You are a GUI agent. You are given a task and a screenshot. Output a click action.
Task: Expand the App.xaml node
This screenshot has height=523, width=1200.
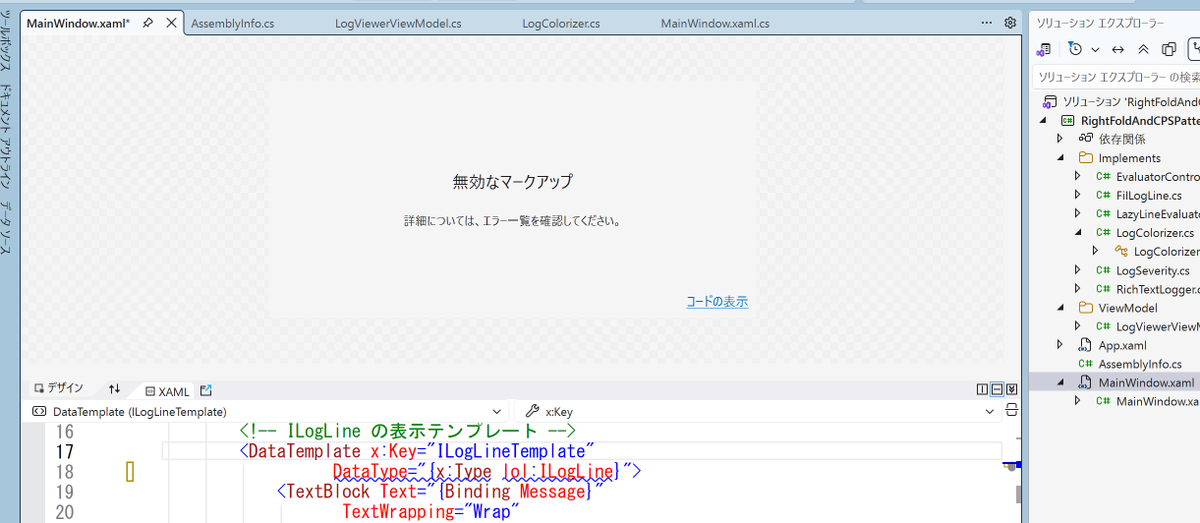click(x=1060, y=345)
